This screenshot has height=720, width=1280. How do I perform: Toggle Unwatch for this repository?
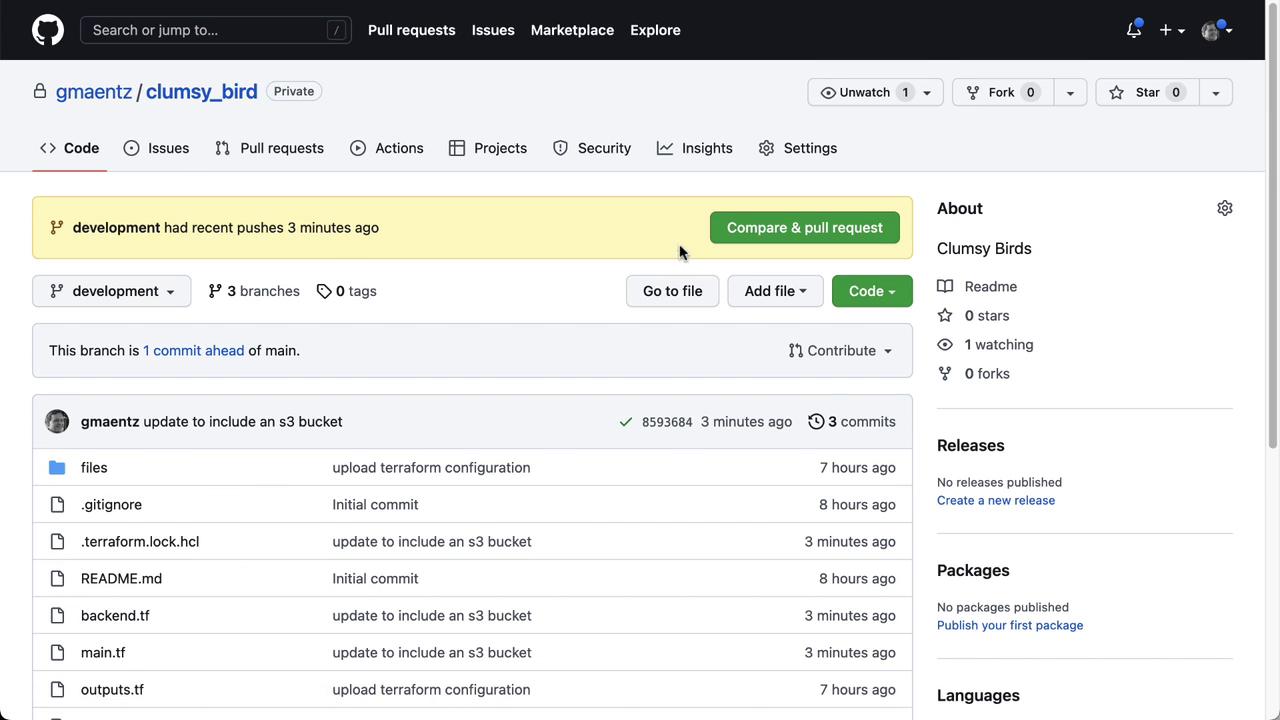click(863, 92)
